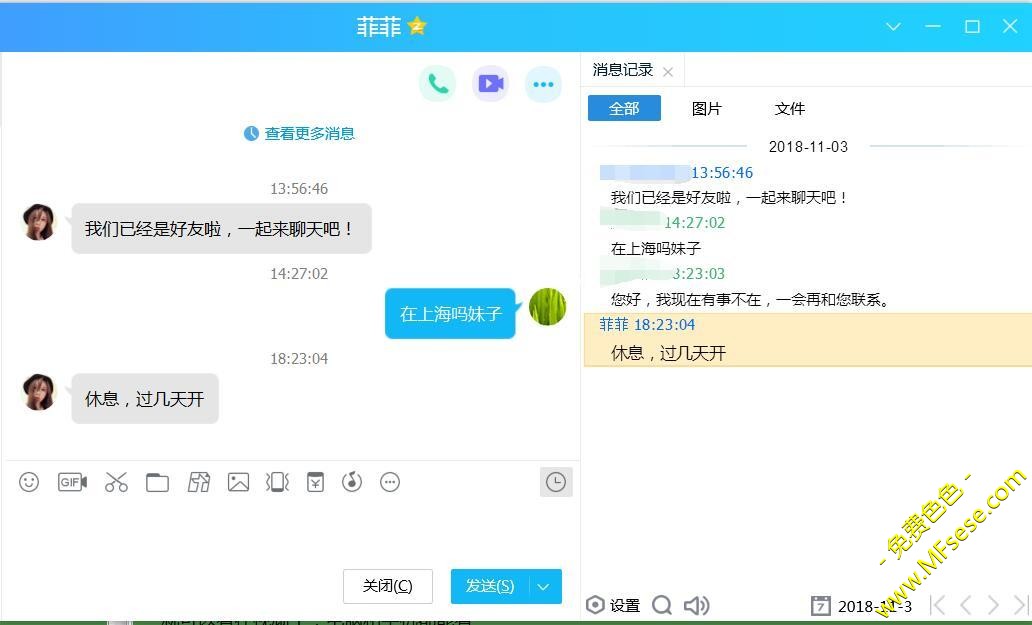Click the 关闭(C) close button
Screen dimensions: 1032x625
coord(388,586)
